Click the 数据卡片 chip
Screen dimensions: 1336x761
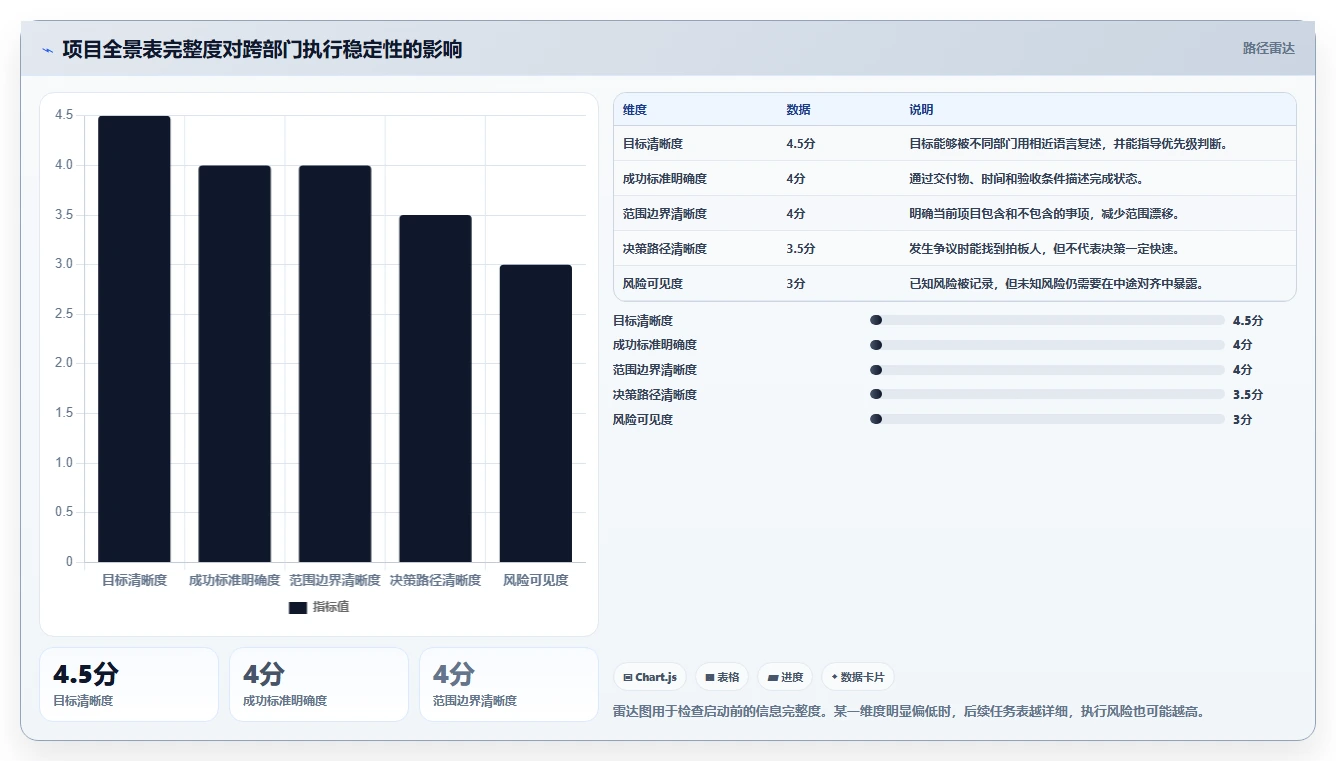(x=858, y=677)
